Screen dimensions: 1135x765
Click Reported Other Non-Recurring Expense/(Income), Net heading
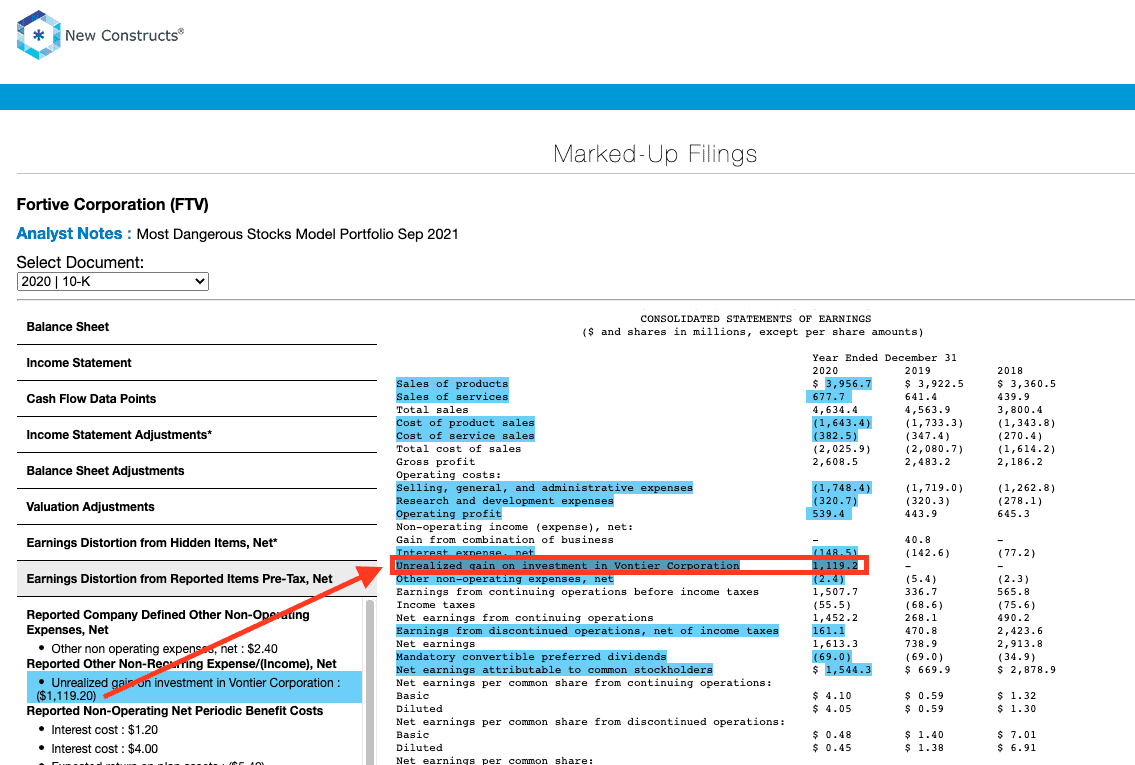181,664
